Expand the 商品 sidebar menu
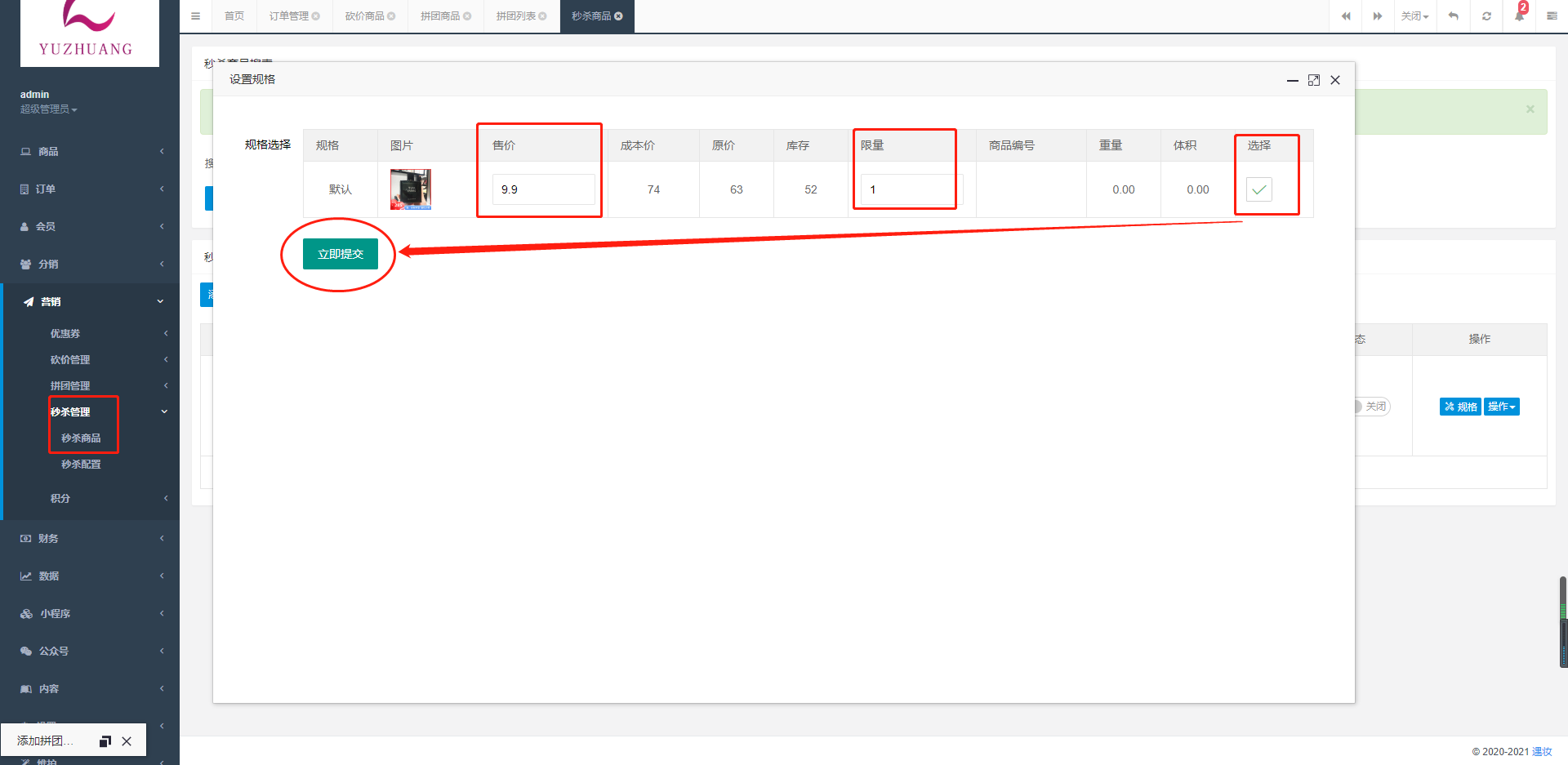Screen dimensions: 1568x765 pyautogui.click(x=90, y=152)
